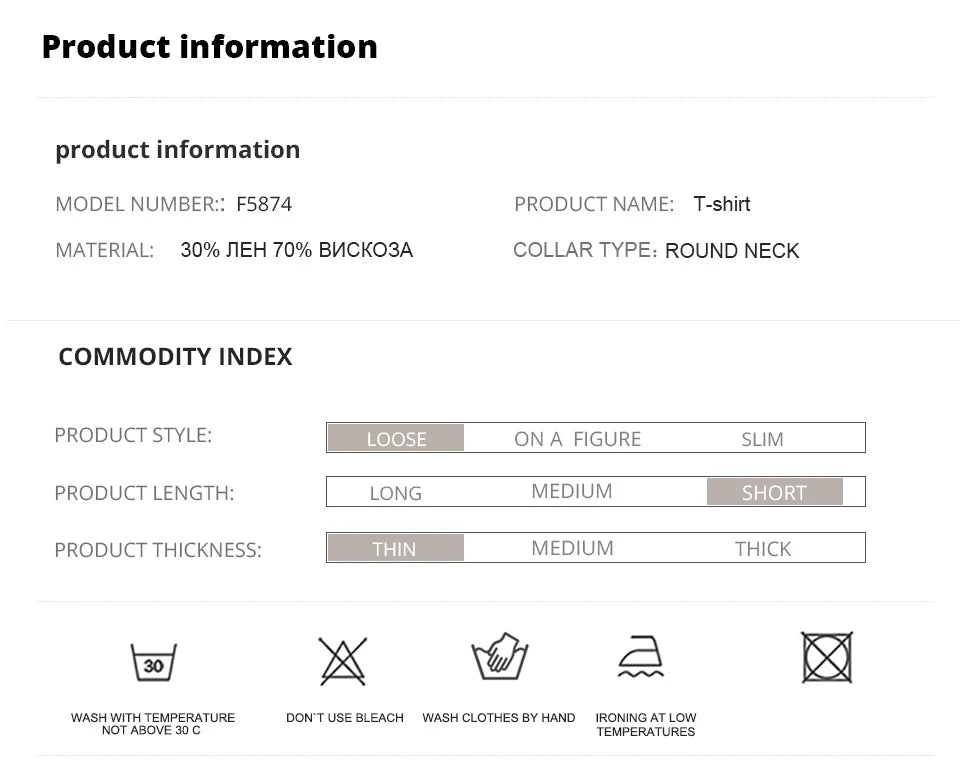The height and width of the screenshot is (780, 960).
Task: Click the hand wash basin icon
Action: click(x=499, y=659)
